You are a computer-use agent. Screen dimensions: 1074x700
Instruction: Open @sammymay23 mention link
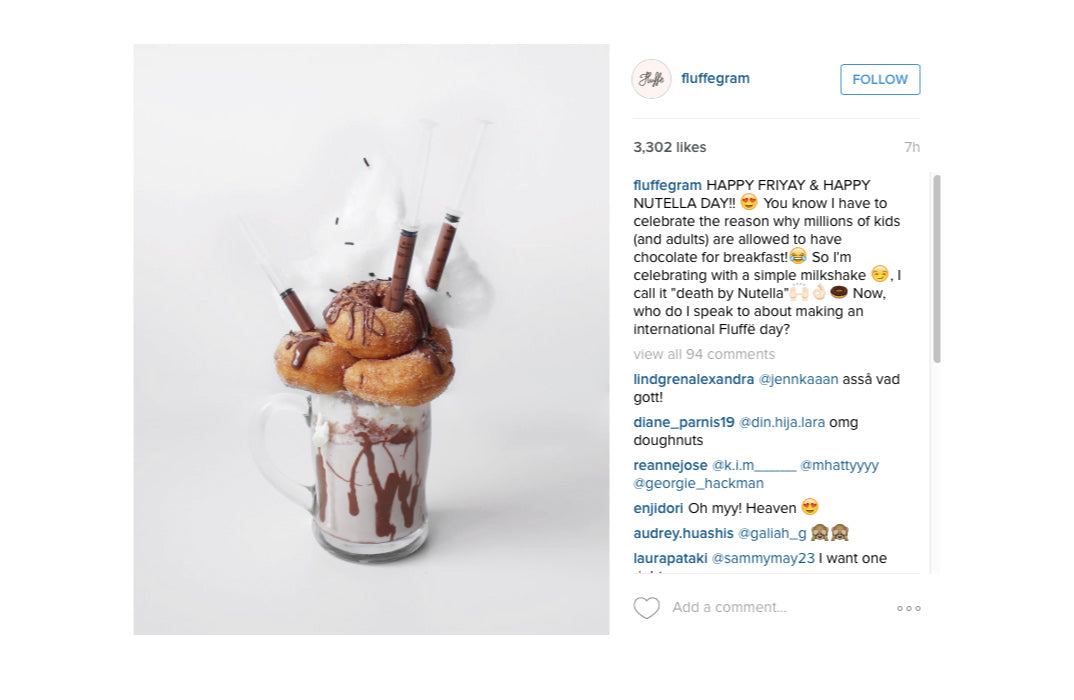(x=763, y=558)
